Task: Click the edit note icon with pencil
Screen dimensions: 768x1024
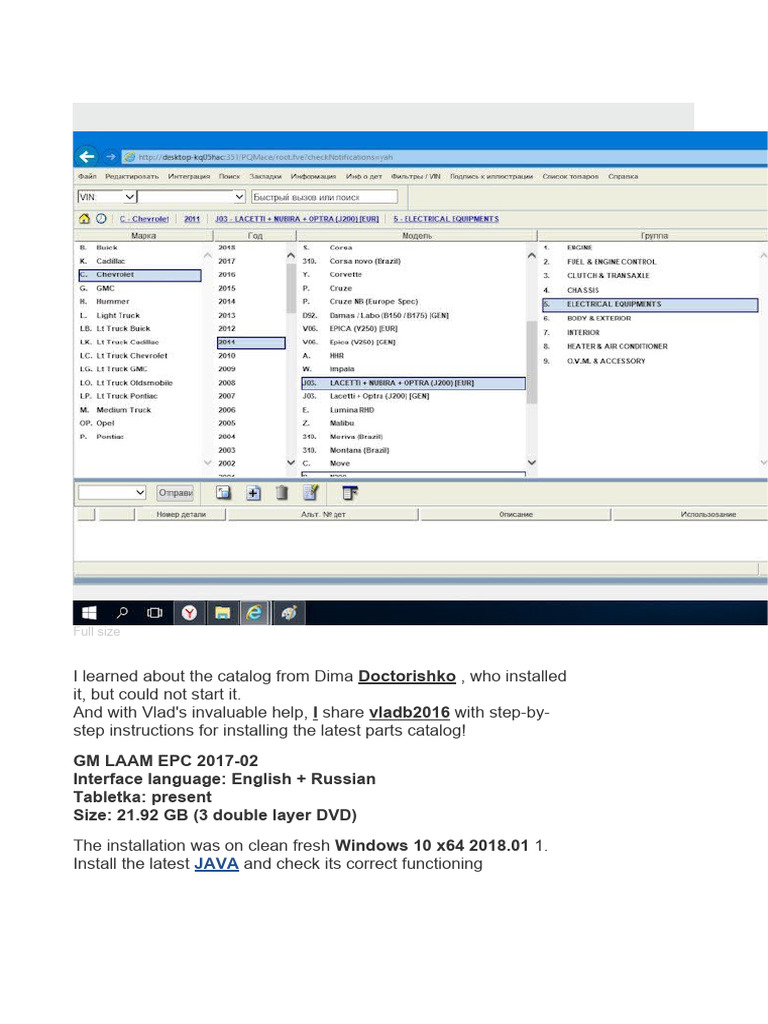Action: click(310, 493)
